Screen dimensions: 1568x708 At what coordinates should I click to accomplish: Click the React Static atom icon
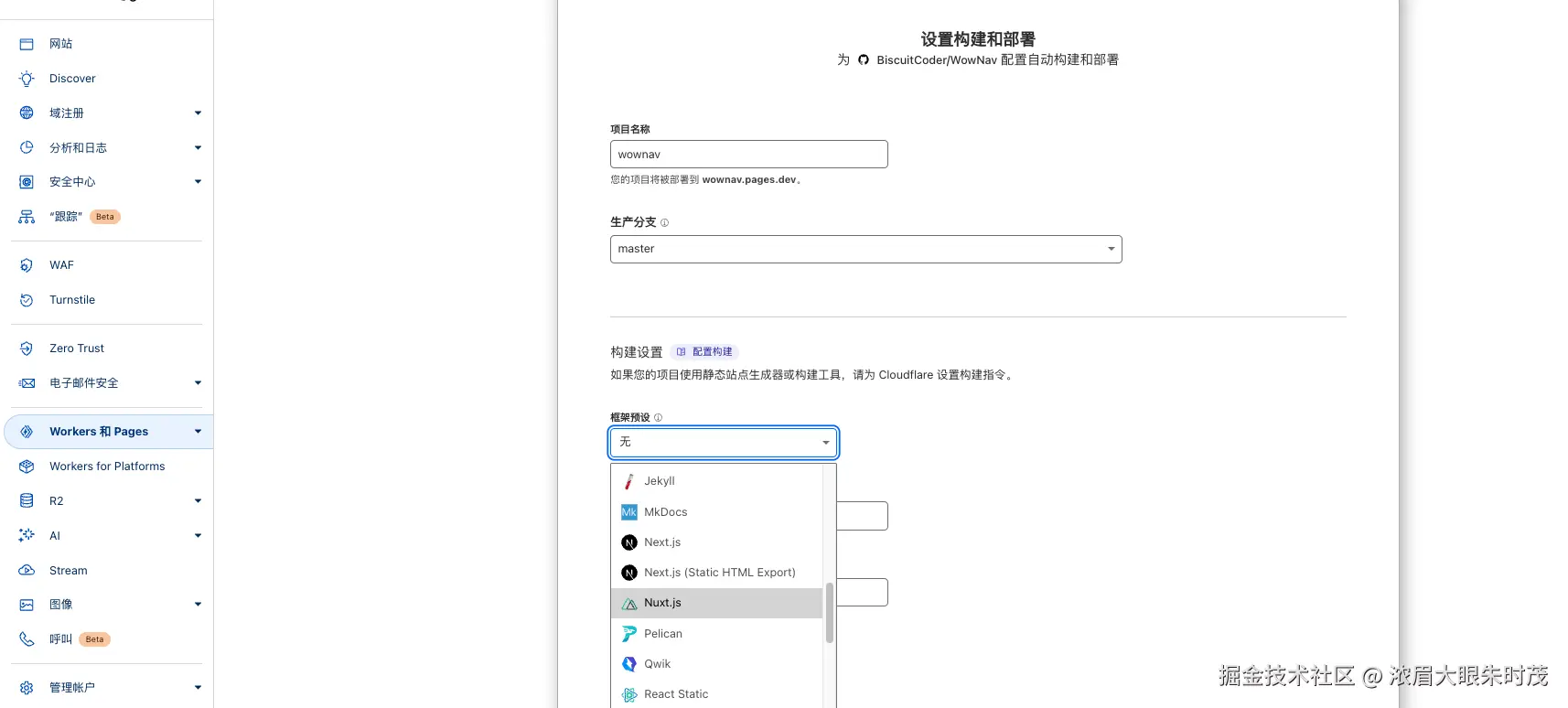629,695
